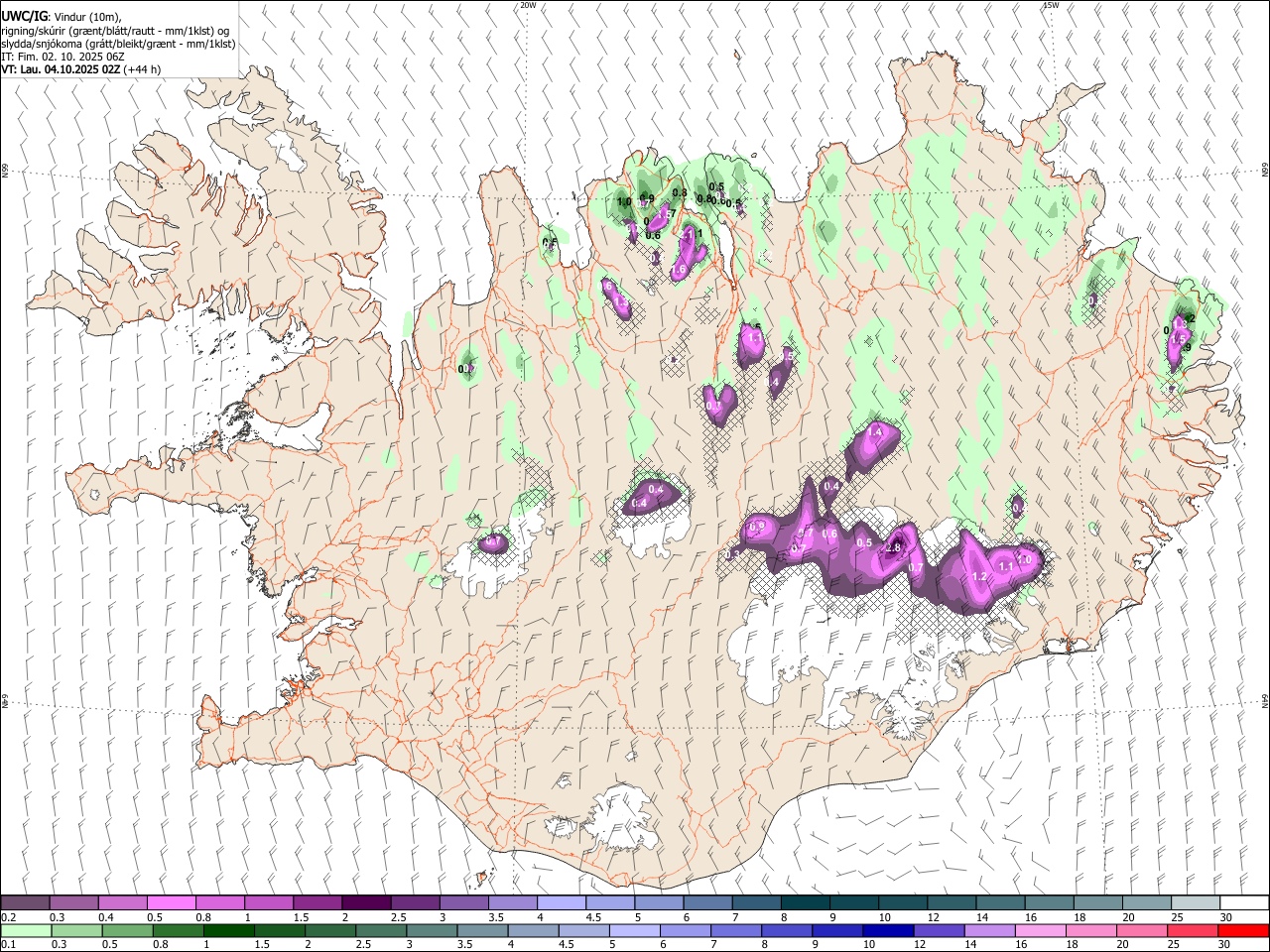Click the 'VT: Lau. 04.10.2025 02Z (+44 h)' line

coord(80,69)
